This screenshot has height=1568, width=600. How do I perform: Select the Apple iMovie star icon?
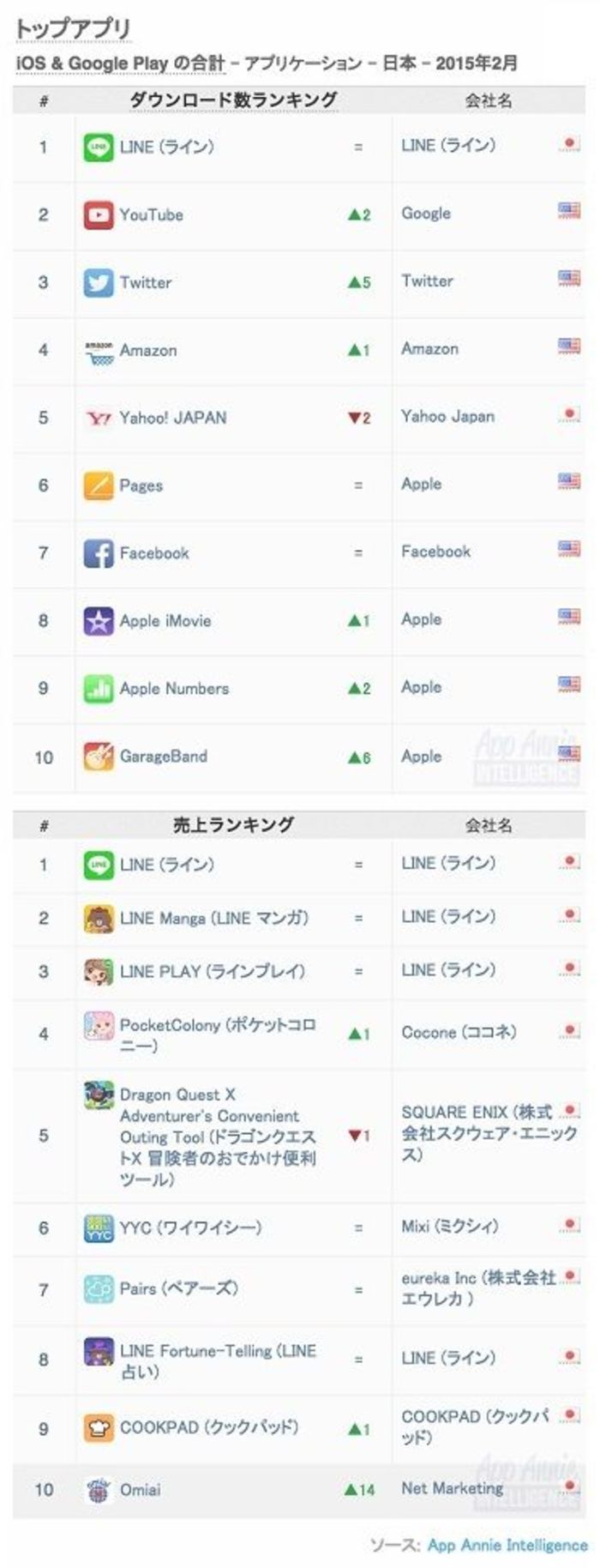pyautogui.click(x=98, y=621)
